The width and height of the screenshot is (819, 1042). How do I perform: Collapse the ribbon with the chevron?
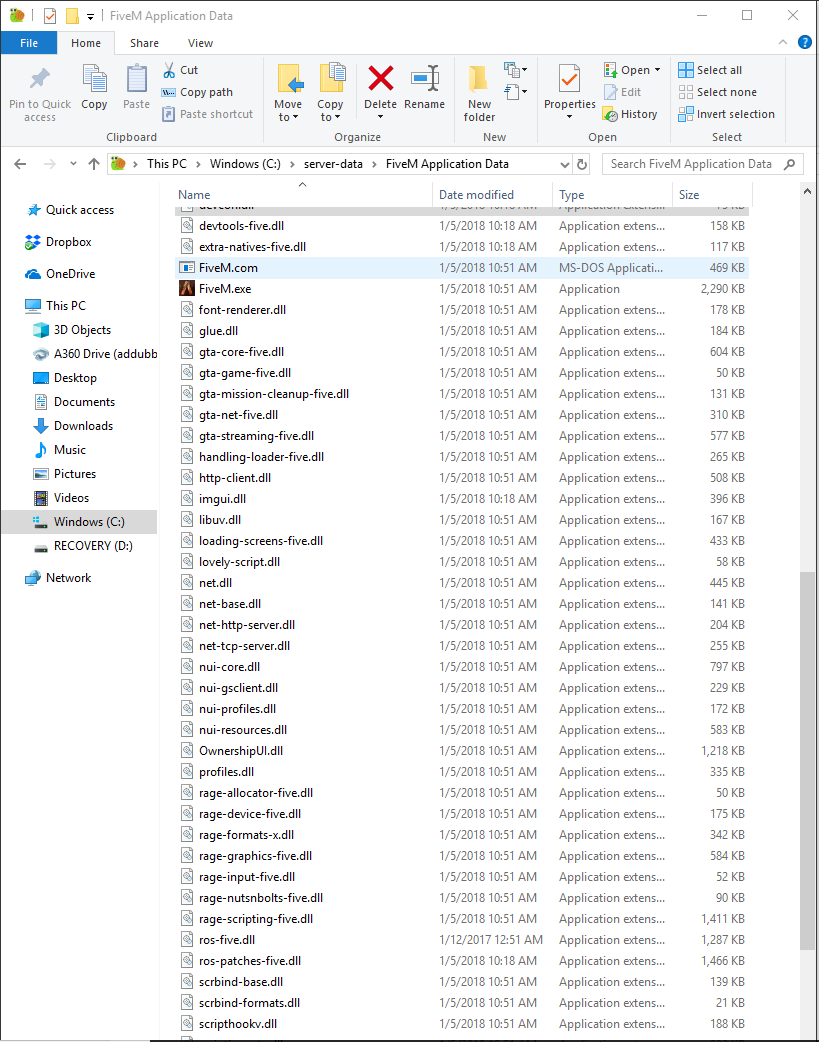click(x=783, y=42)
